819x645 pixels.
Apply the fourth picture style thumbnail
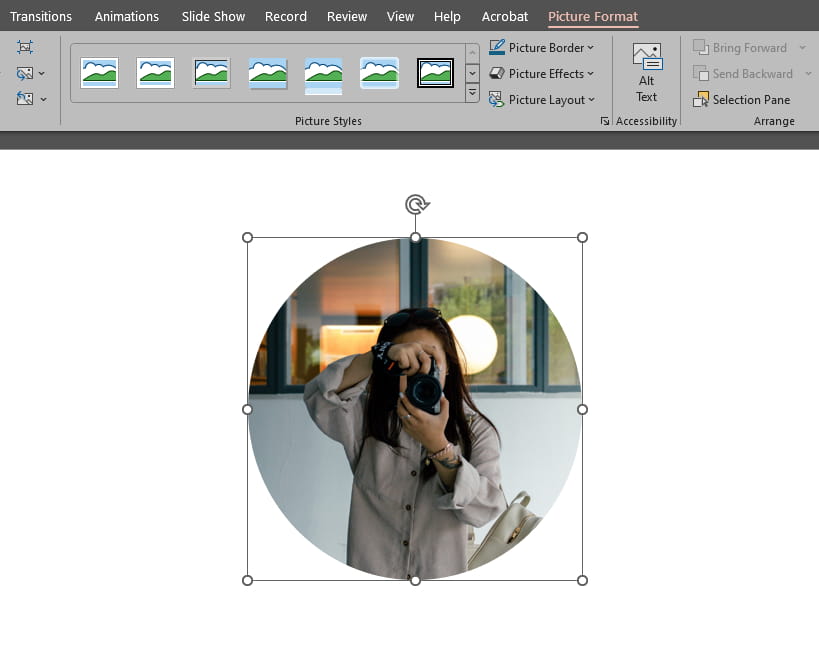(x=267, y=73)
